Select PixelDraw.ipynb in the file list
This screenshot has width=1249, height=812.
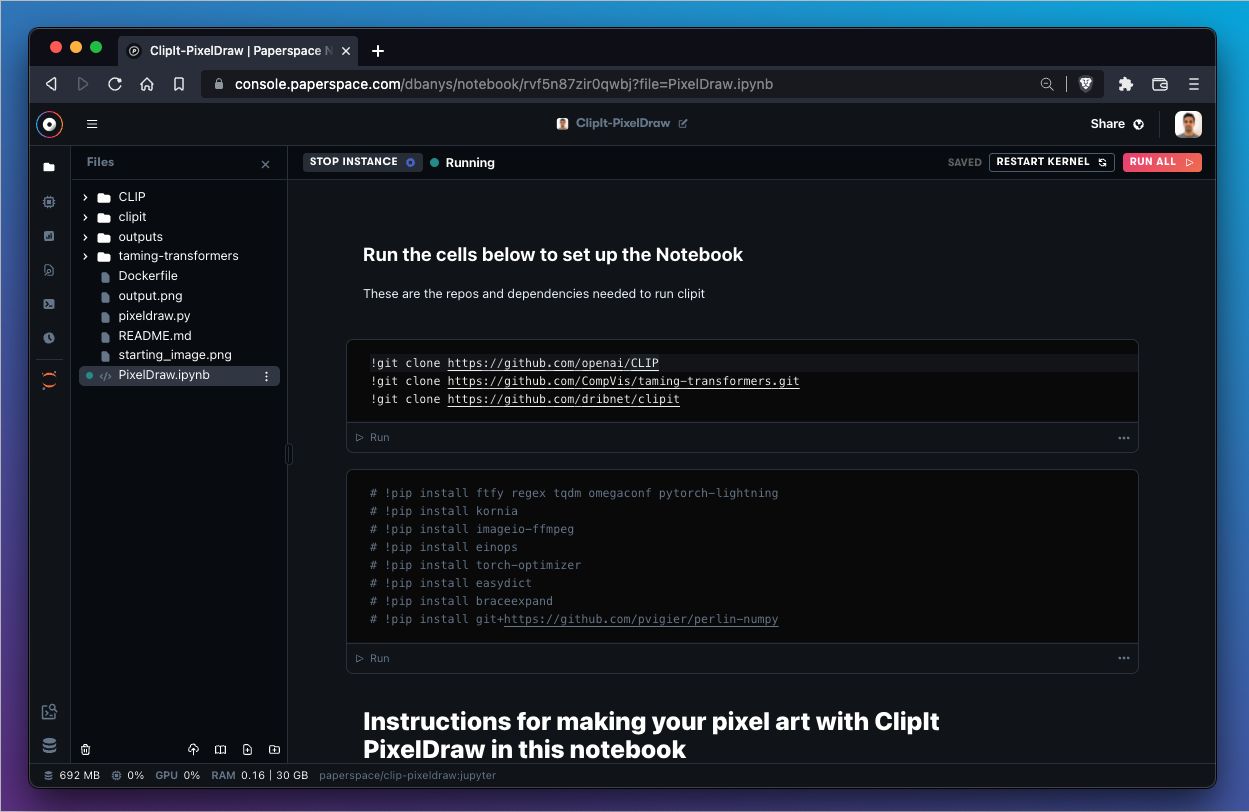coord(180,376)
